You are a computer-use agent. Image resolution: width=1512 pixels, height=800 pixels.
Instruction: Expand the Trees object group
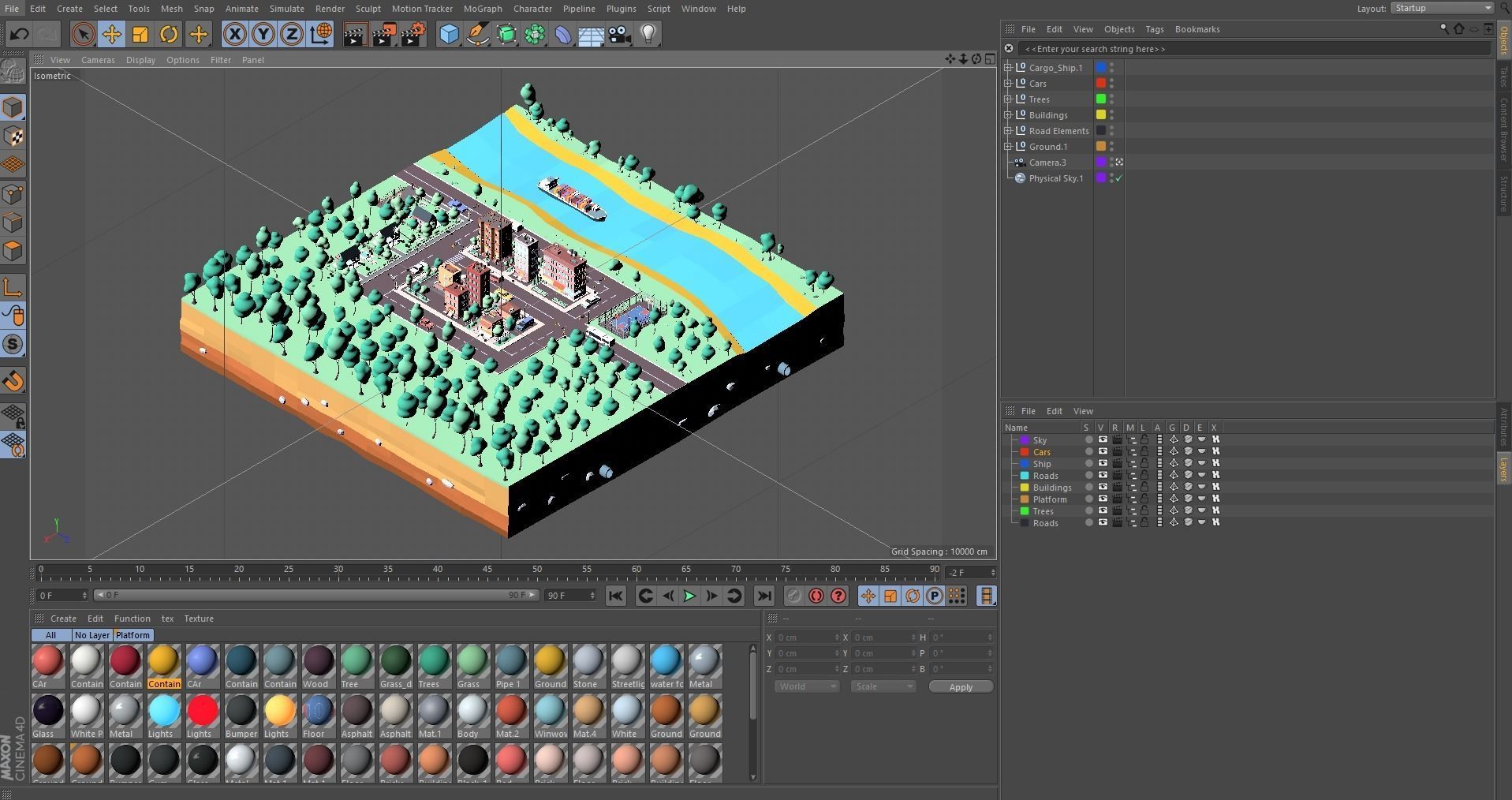tap(1008, 99)
